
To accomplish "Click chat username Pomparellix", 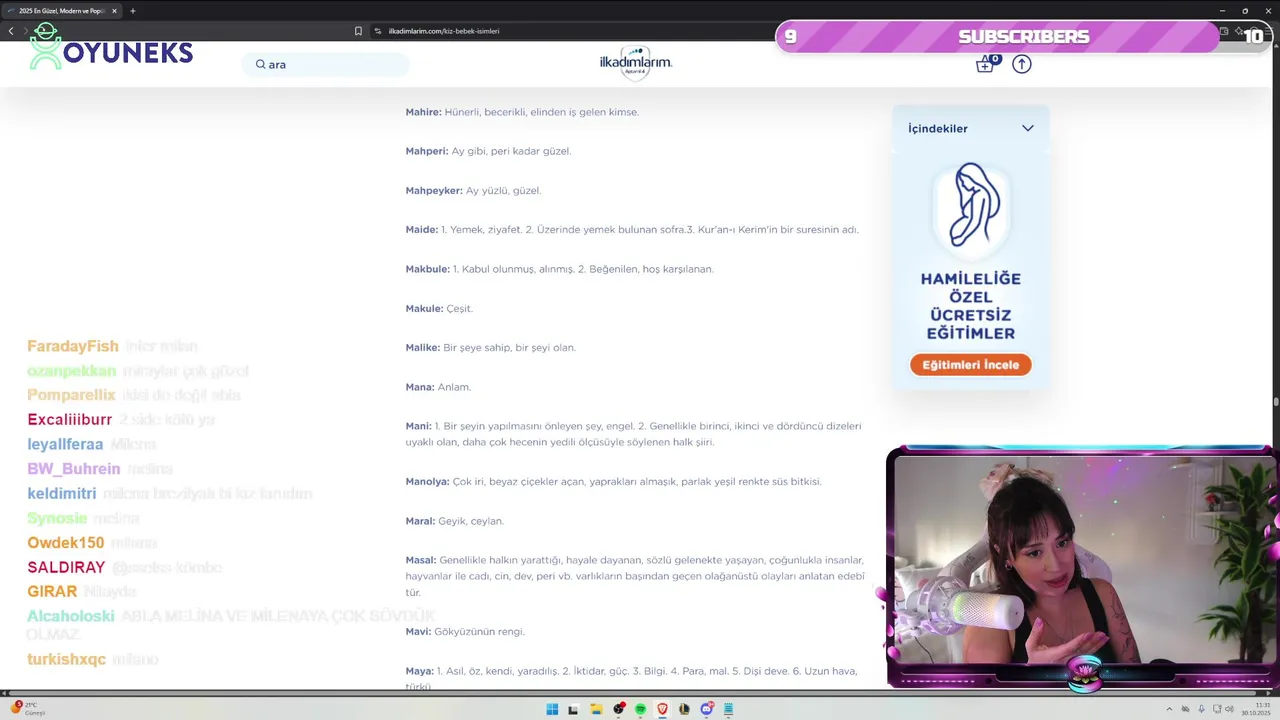I will pos(71,395).
